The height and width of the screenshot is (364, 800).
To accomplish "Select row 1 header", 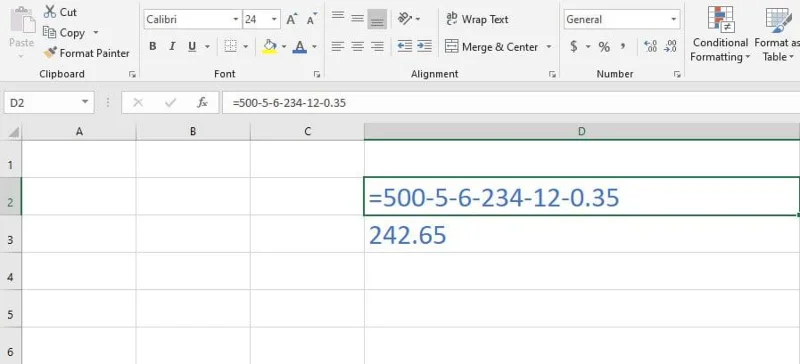I will (x=11, y=159).
